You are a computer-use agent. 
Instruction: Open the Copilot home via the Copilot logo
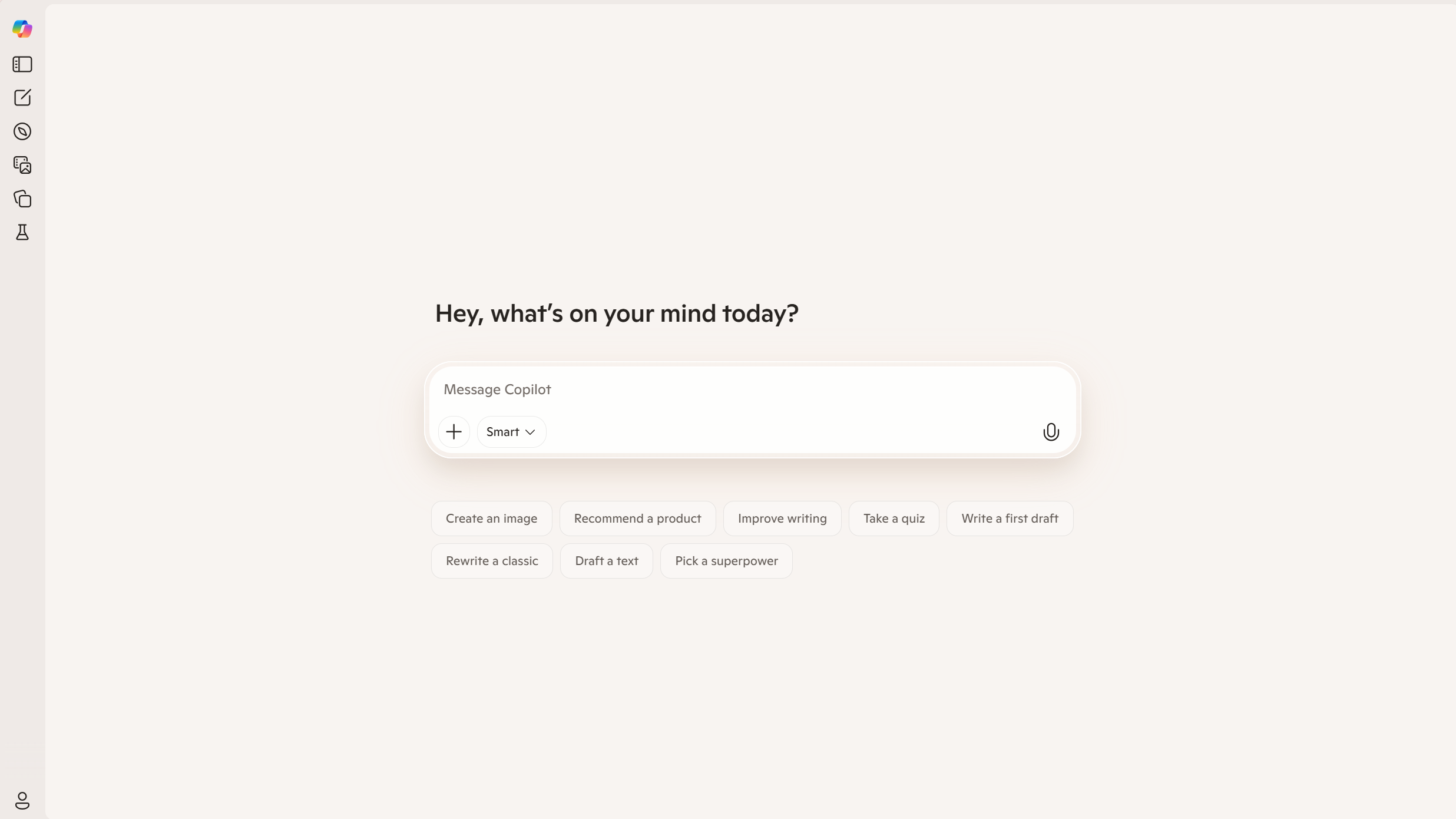coord(22,28)
